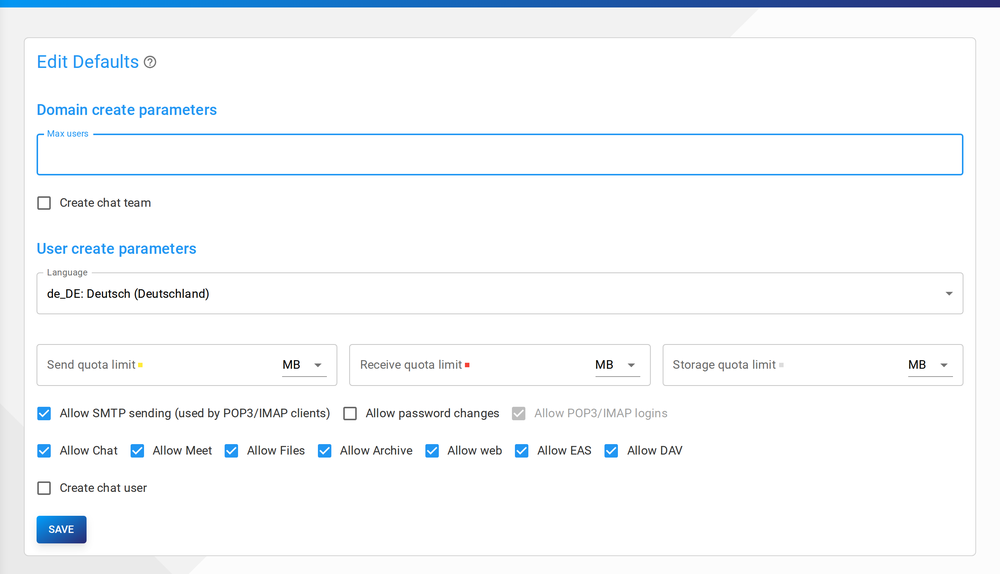Open the Send quota MB unit dropdown
Image resolution: width=1000 pixels, height=574 pixels.
pyautogui.click(x=304, y=365)
